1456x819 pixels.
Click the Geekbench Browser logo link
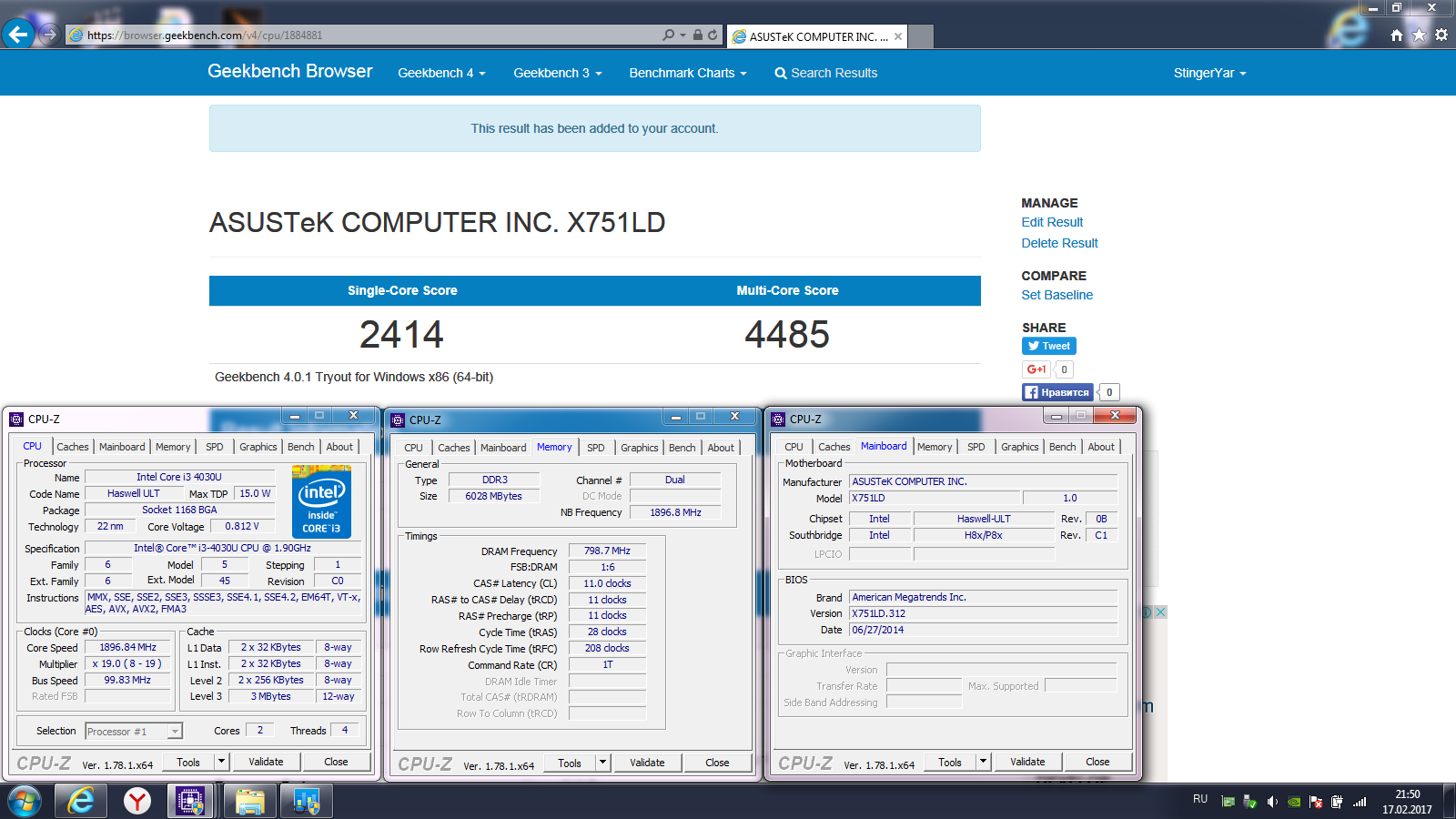(289, 71)
